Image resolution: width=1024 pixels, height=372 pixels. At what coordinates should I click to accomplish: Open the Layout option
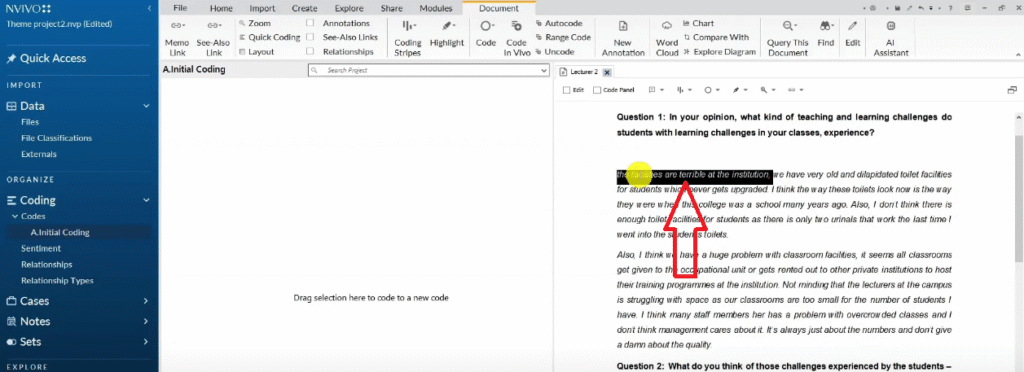pos(256,52)
